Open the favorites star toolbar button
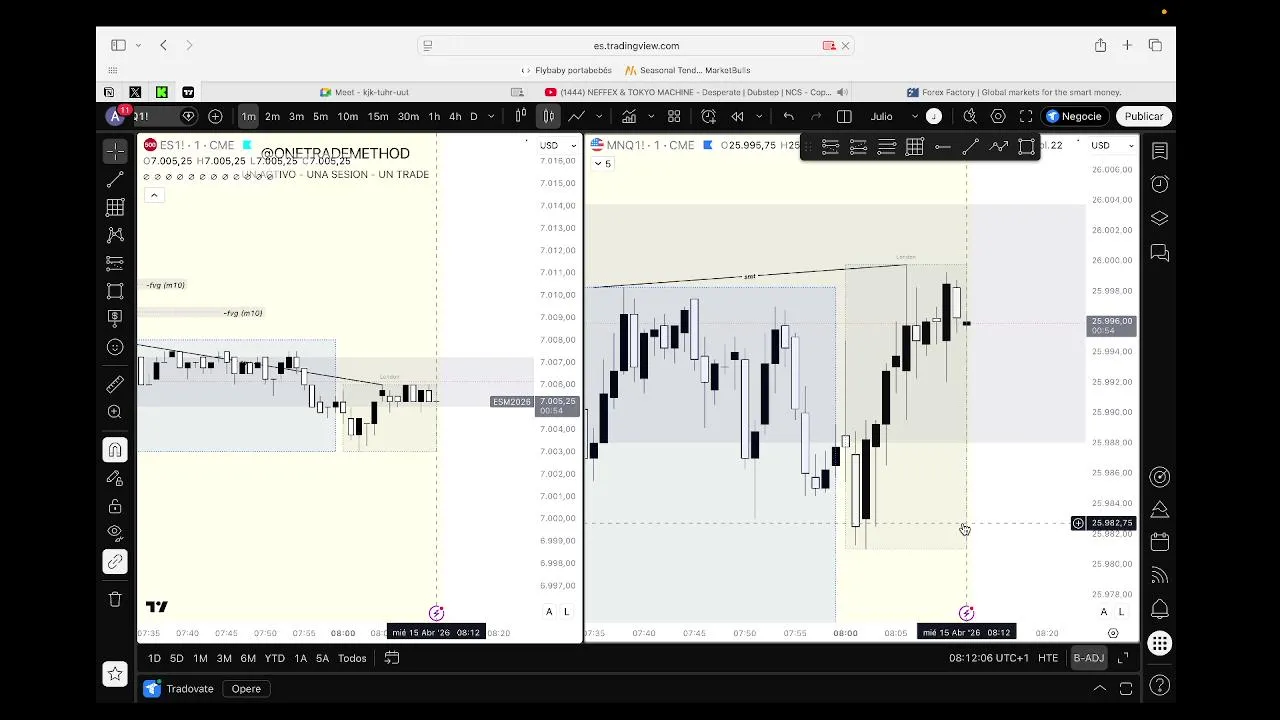Screen dimensions: 1280x720 click(115, 674)
